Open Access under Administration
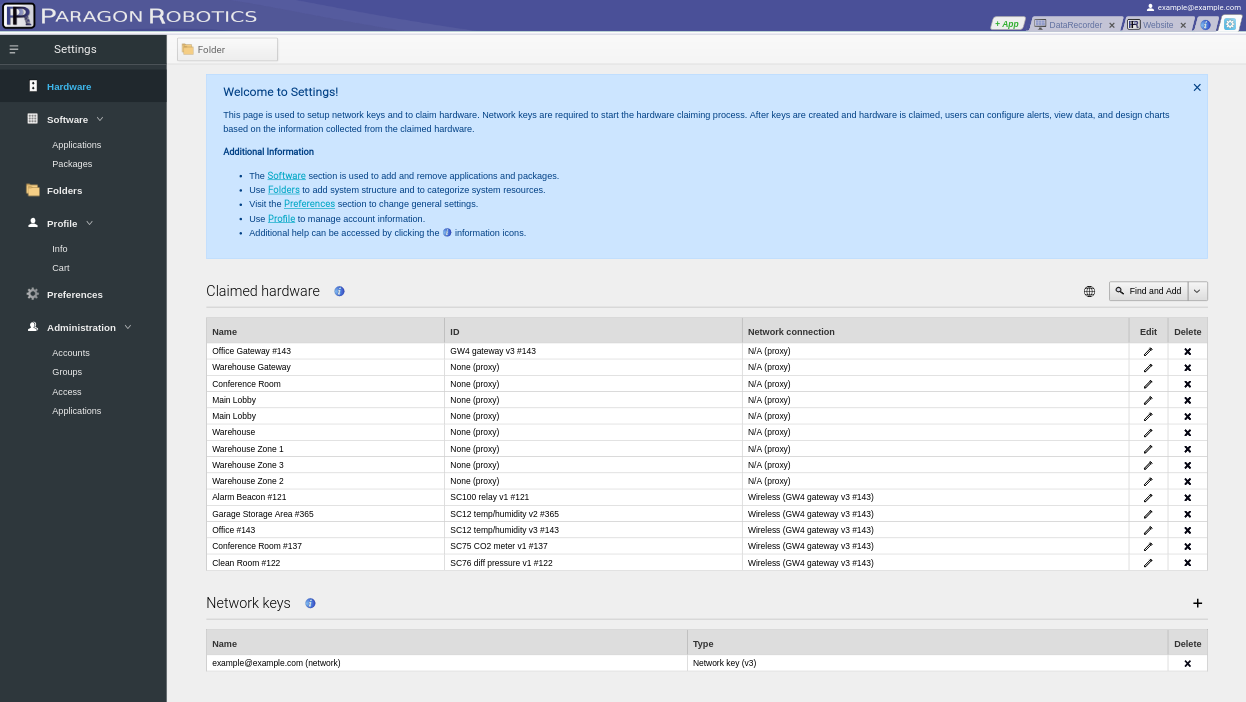The image size is (1246, 702). point(67,392)
